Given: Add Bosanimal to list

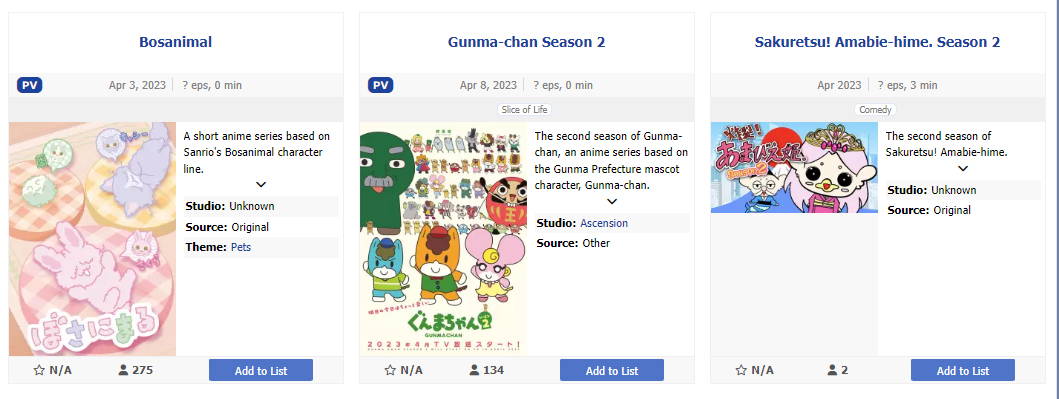Looking at the screenshot, I should tap(261, 370).
